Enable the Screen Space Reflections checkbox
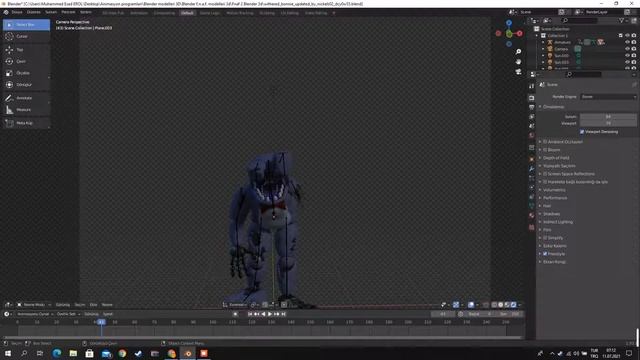Screen dimensions: 640x360 coord(545,174)
